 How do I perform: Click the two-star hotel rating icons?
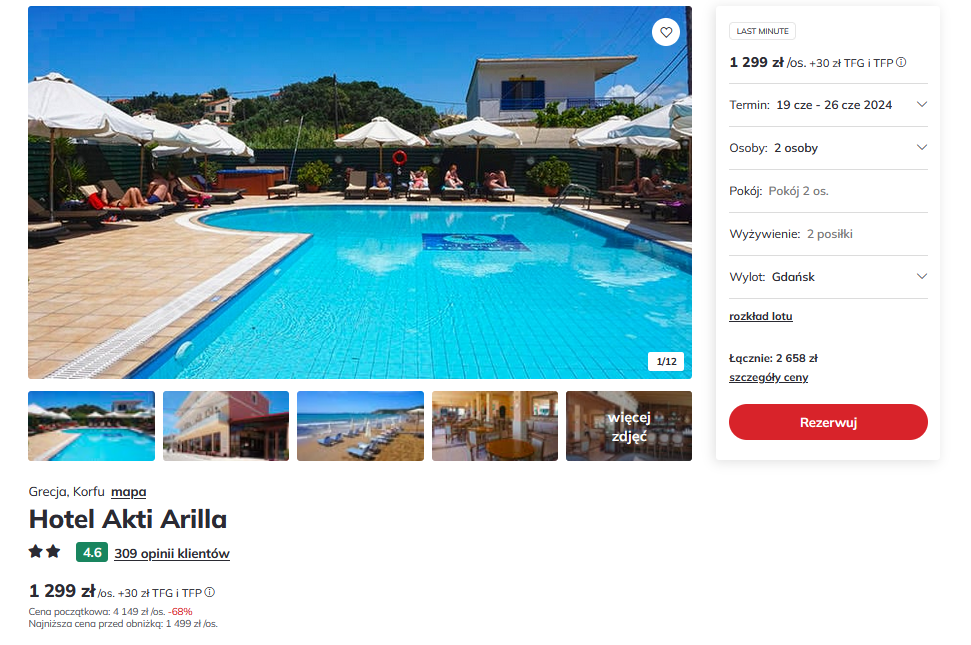click(45, 552)
